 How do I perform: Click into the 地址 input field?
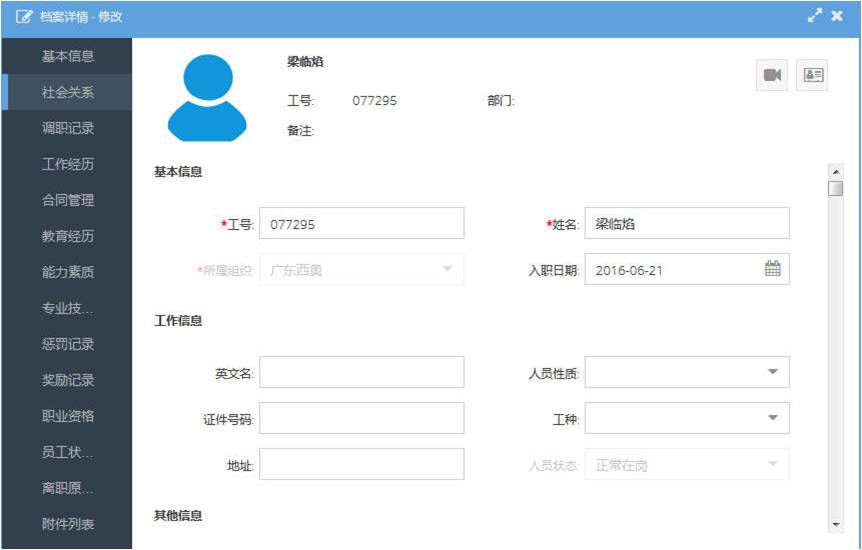(x=362, y=464)
